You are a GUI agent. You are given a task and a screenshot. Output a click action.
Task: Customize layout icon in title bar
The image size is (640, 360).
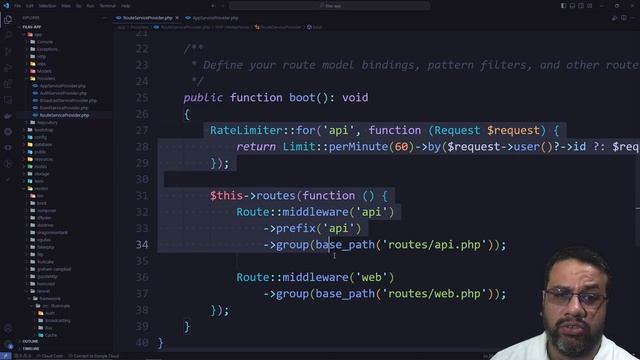[590, 6]
